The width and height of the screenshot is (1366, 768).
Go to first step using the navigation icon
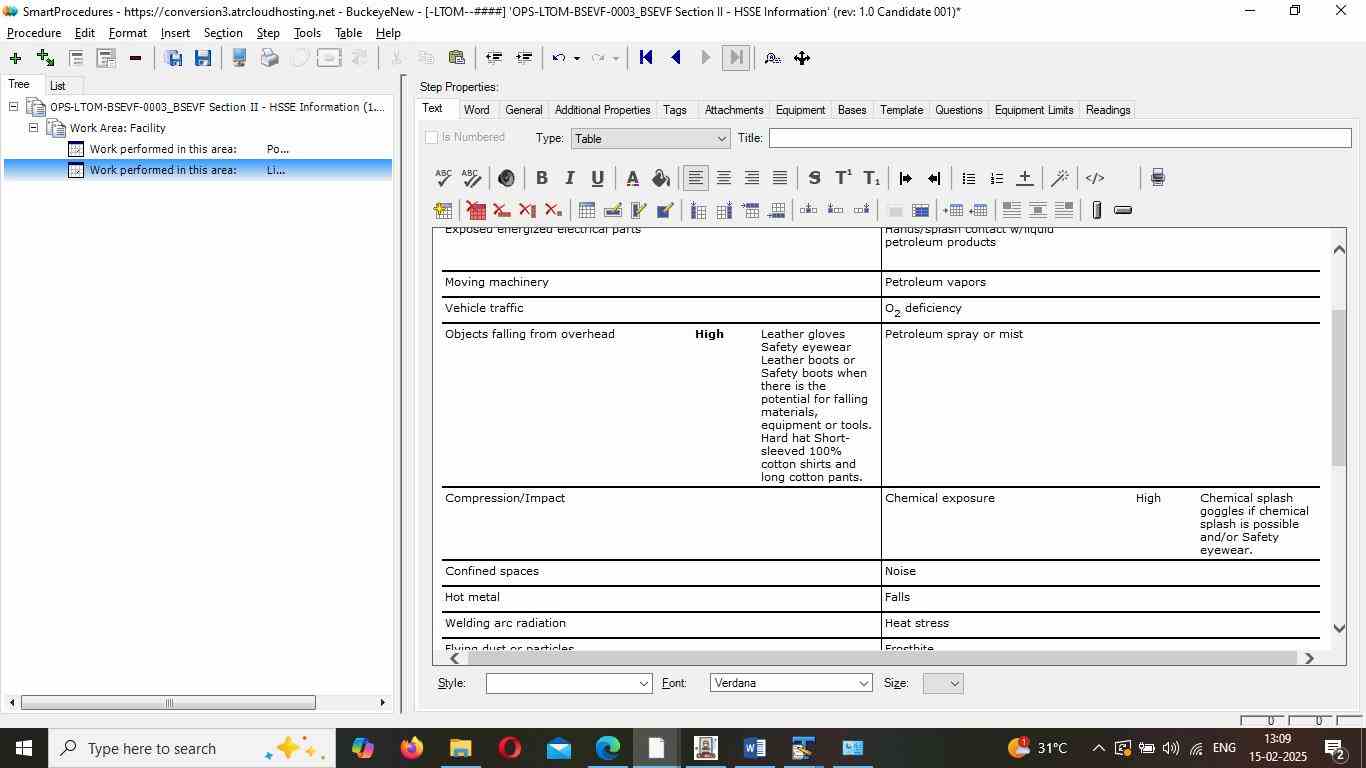click(646, 58)
